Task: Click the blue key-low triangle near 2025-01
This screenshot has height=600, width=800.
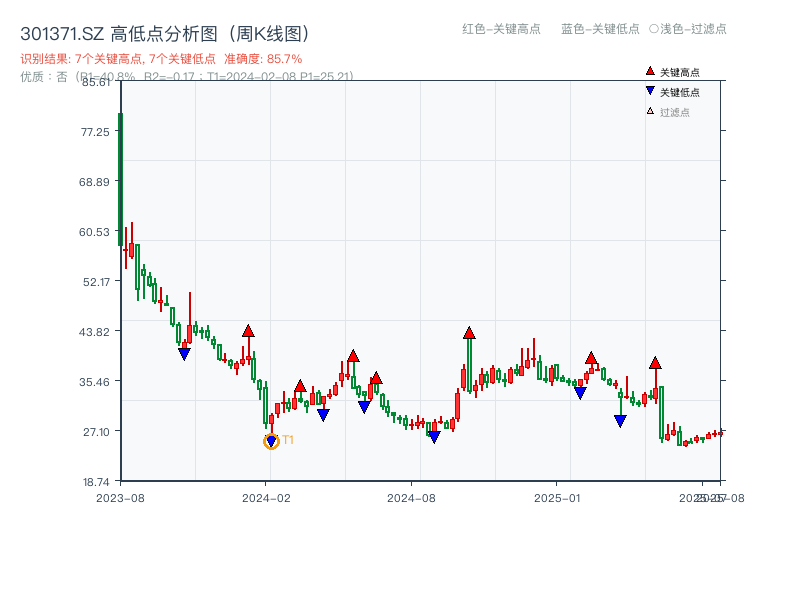Action: 578,393
